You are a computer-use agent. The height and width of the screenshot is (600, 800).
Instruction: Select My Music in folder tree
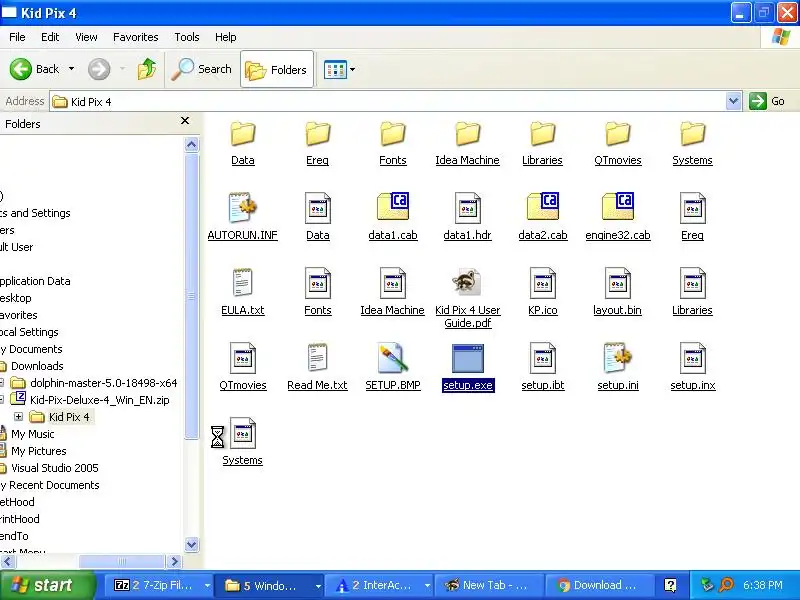pyautogui.click(x=33, y=434)
